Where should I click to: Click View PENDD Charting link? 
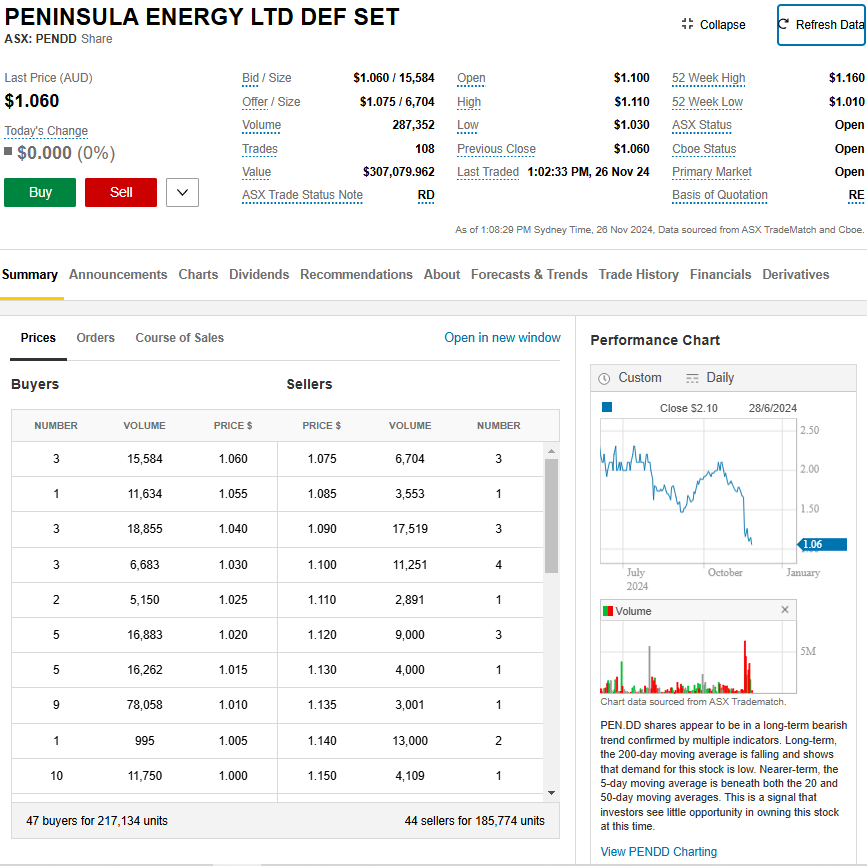point(659,852)
